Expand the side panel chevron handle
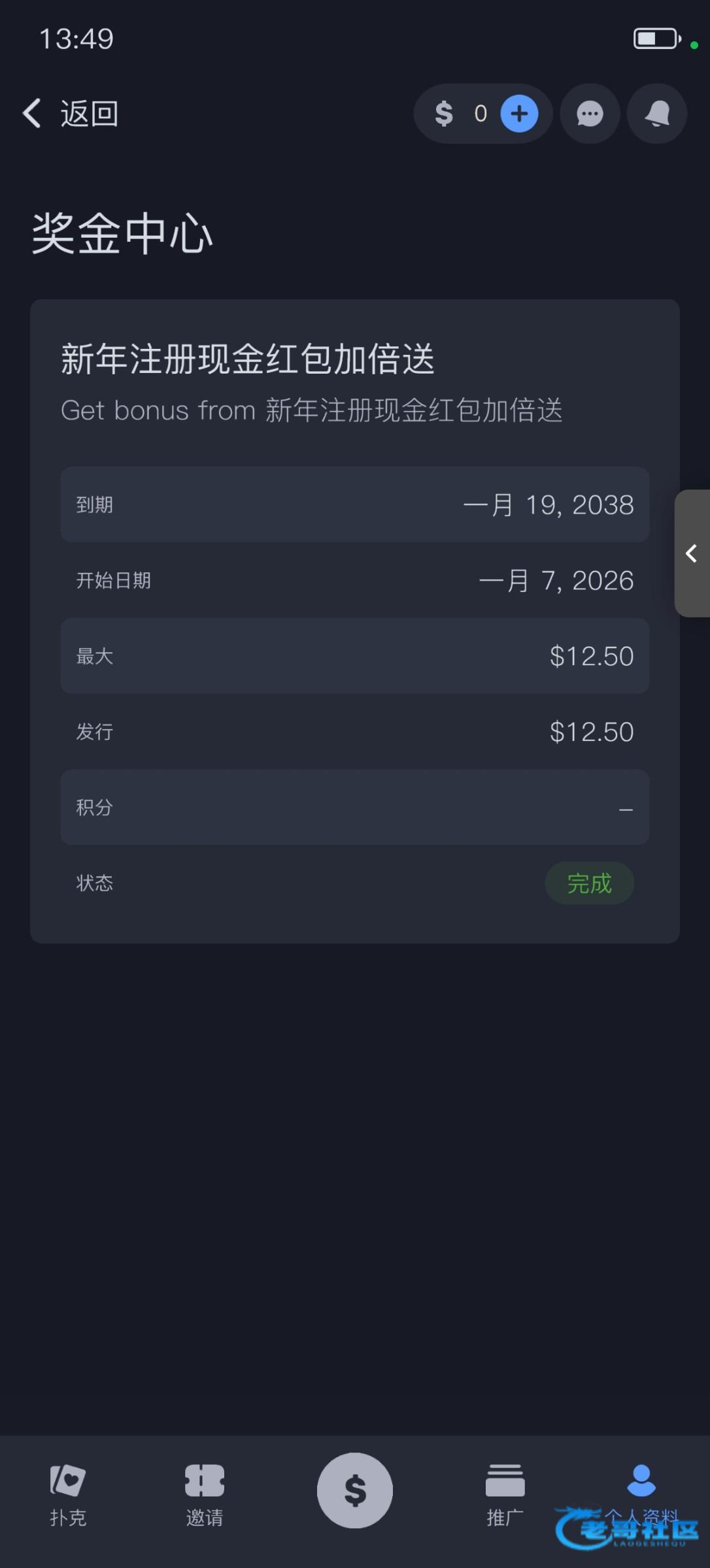710x1568 pixels. coord(692,553)
